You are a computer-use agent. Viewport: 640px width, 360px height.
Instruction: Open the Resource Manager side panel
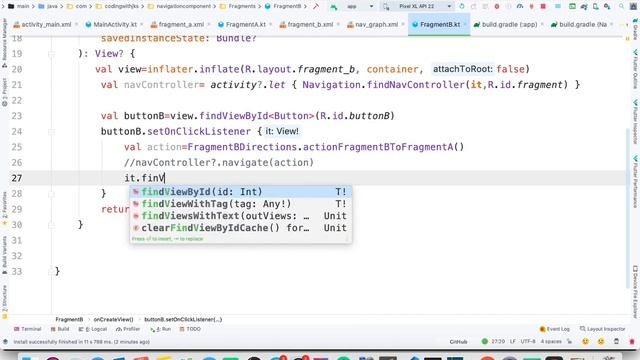click(4, 43)
